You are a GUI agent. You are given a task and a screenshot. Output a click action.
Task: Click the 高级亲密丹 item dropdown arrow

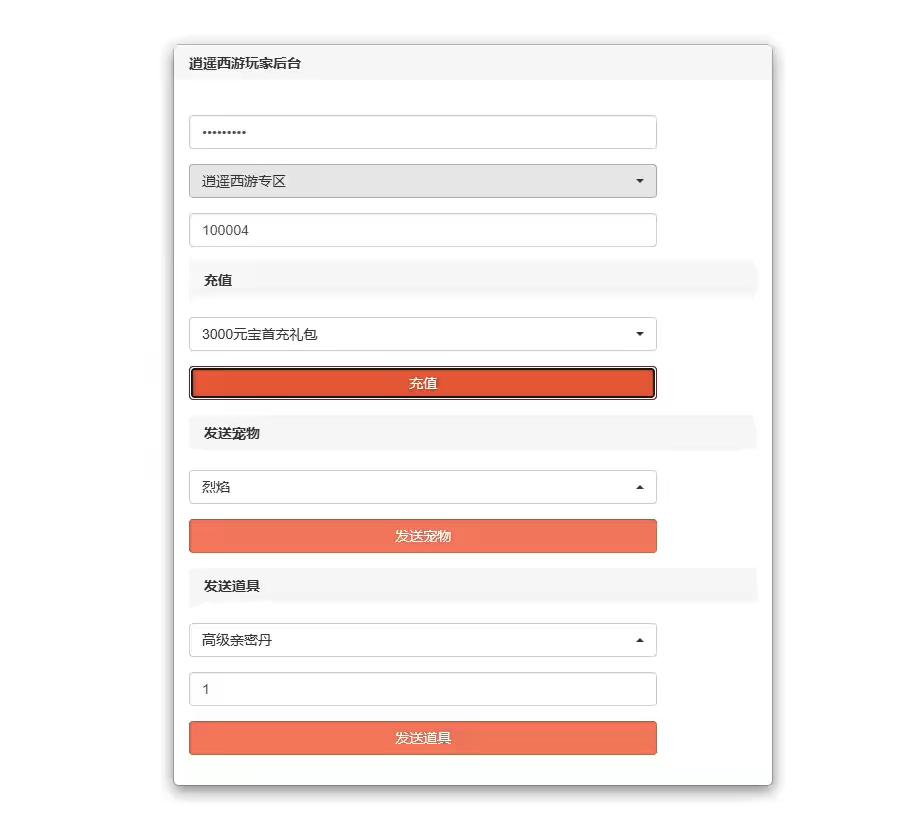[641, 640]
